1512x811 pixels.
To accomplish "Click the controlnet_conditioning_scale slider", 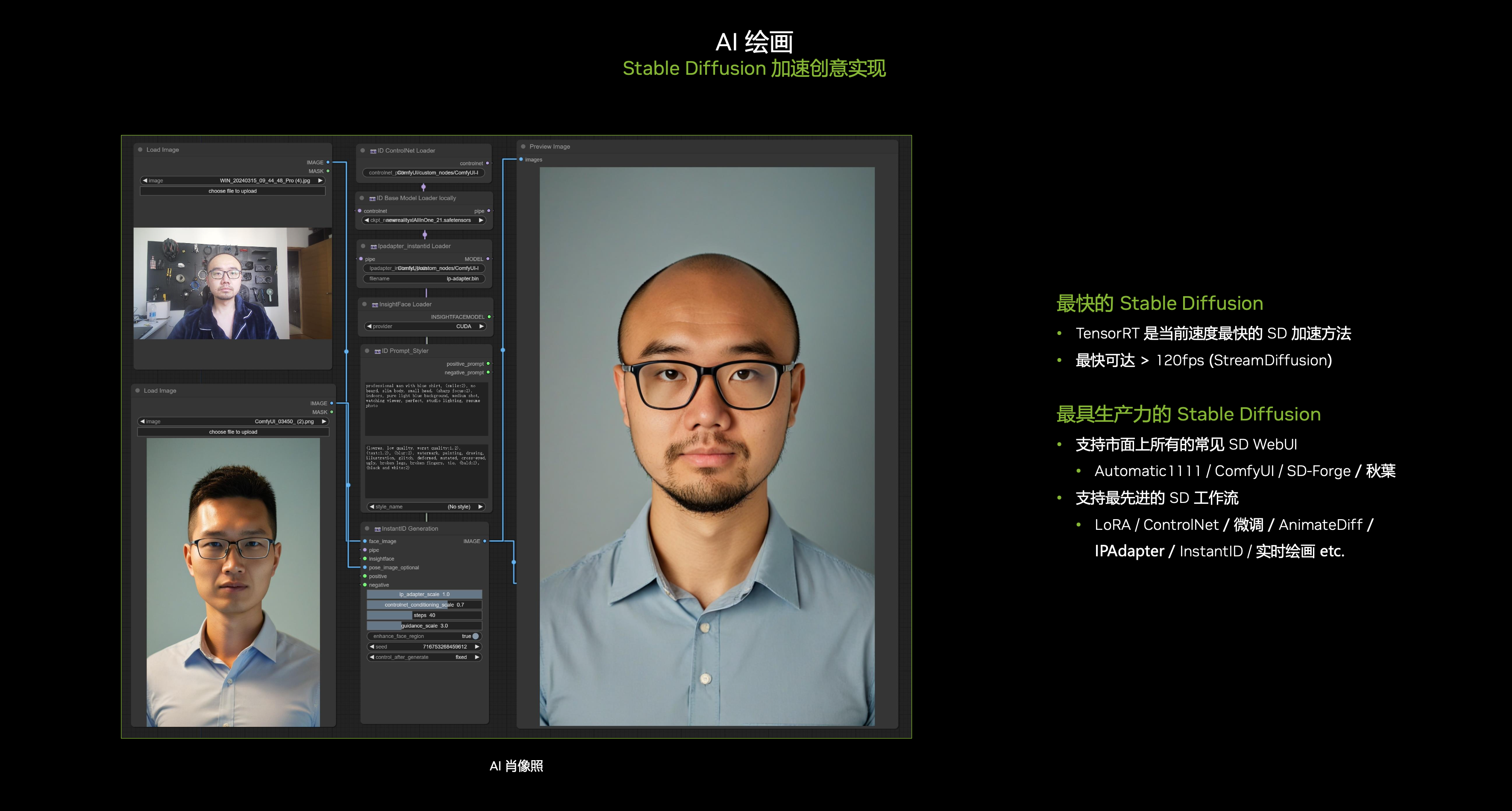I will (424, 605).
